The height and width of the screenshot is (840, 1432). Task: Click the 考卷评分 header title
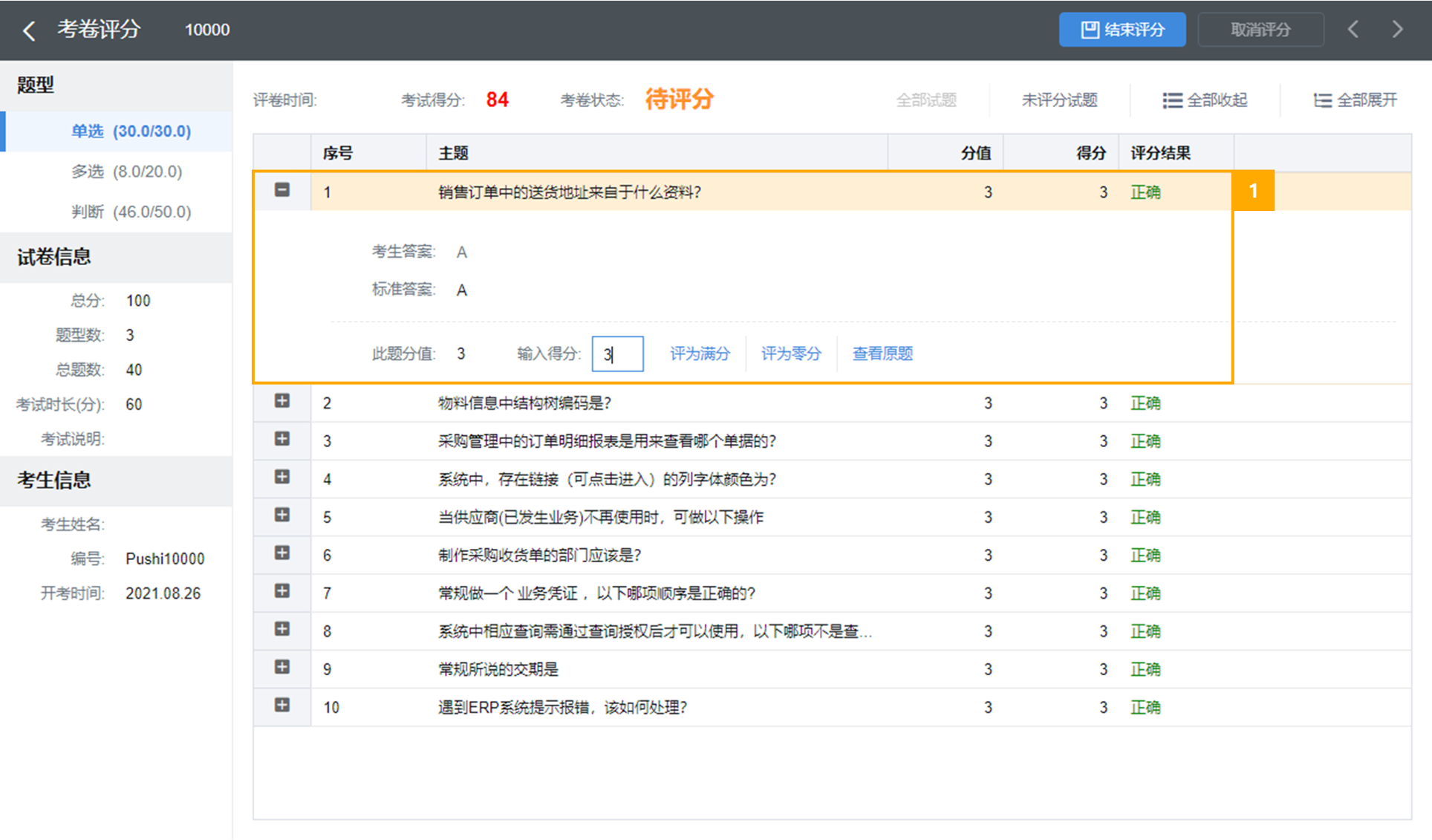[99, 29]
